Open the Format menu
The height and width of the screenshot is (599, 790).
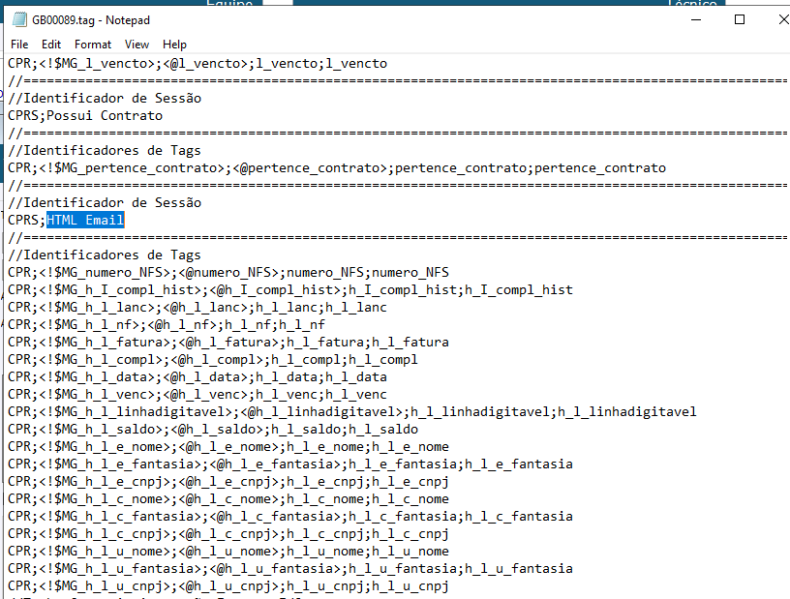click(93, 44)
